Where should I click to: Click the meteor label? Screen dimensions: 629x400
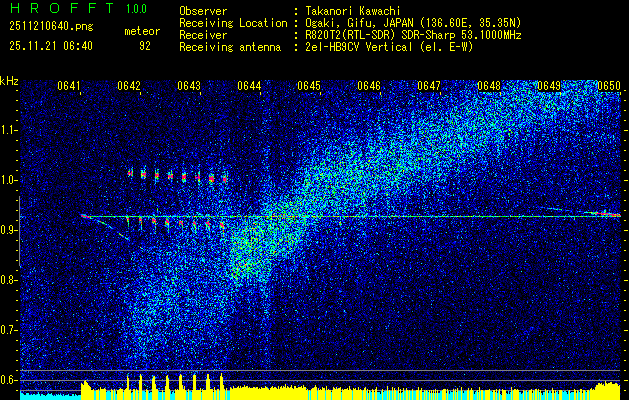tap(142, 31)
